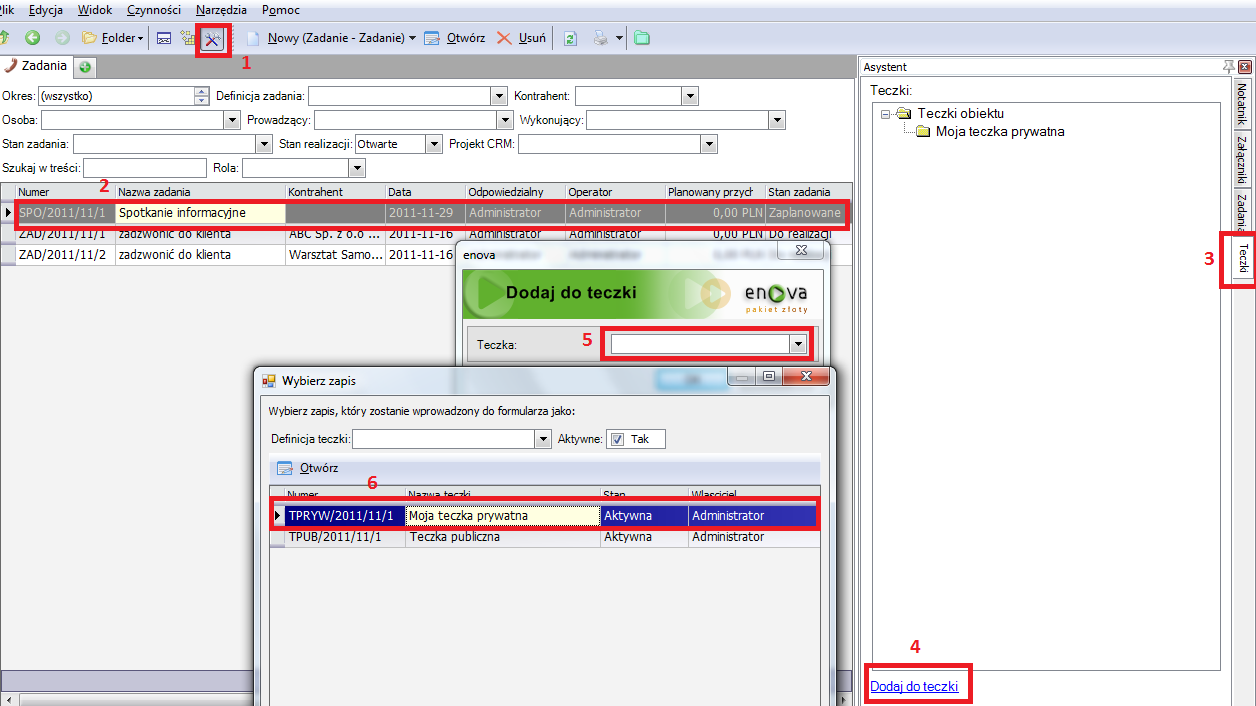Open the Stan realizacji dropdown set to Otwarte
1256x706 pixels.
click(x=433, y=144)
